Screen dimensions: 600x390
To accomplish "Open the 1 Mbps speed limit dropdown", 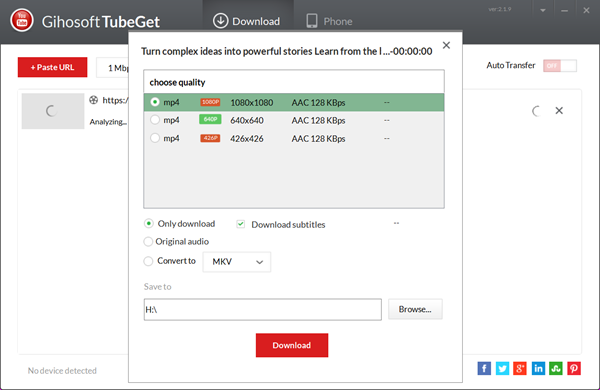I will (x=112, y=68).
